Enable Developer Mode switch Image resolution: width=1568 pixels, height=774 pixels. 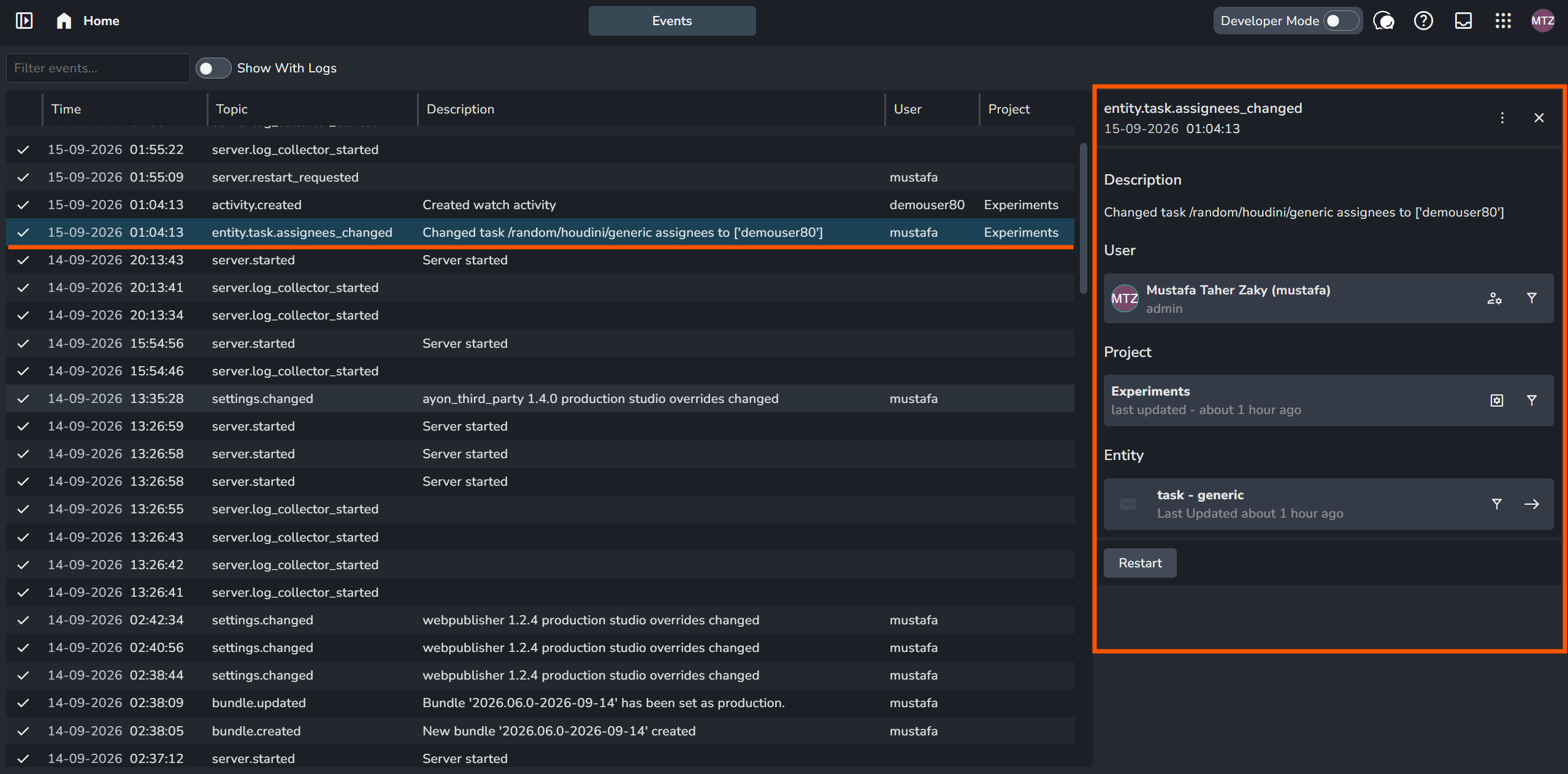point(1340,21)
